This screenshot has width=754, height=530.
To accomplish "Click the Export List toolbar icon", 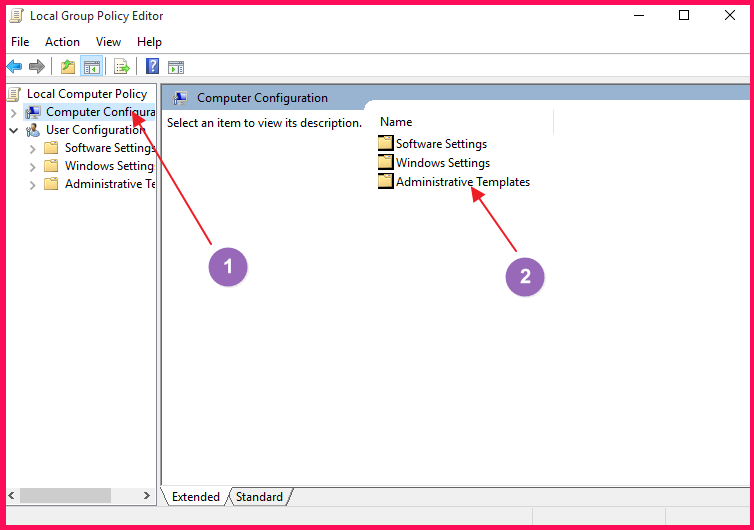I will [121, 67].
